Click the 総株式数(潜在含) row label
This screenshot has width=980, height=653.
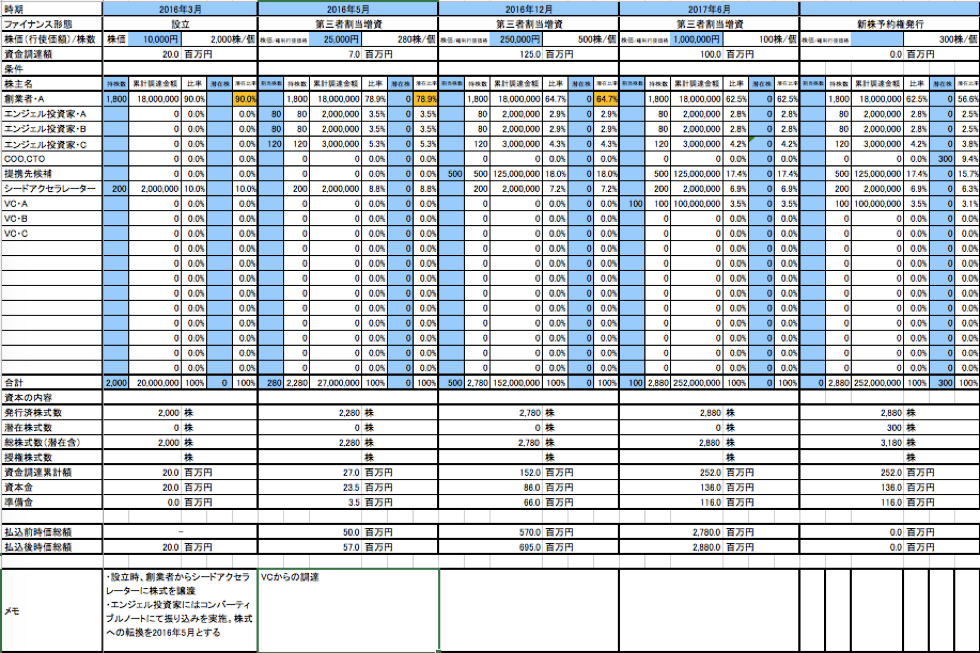tap(52, 442)
